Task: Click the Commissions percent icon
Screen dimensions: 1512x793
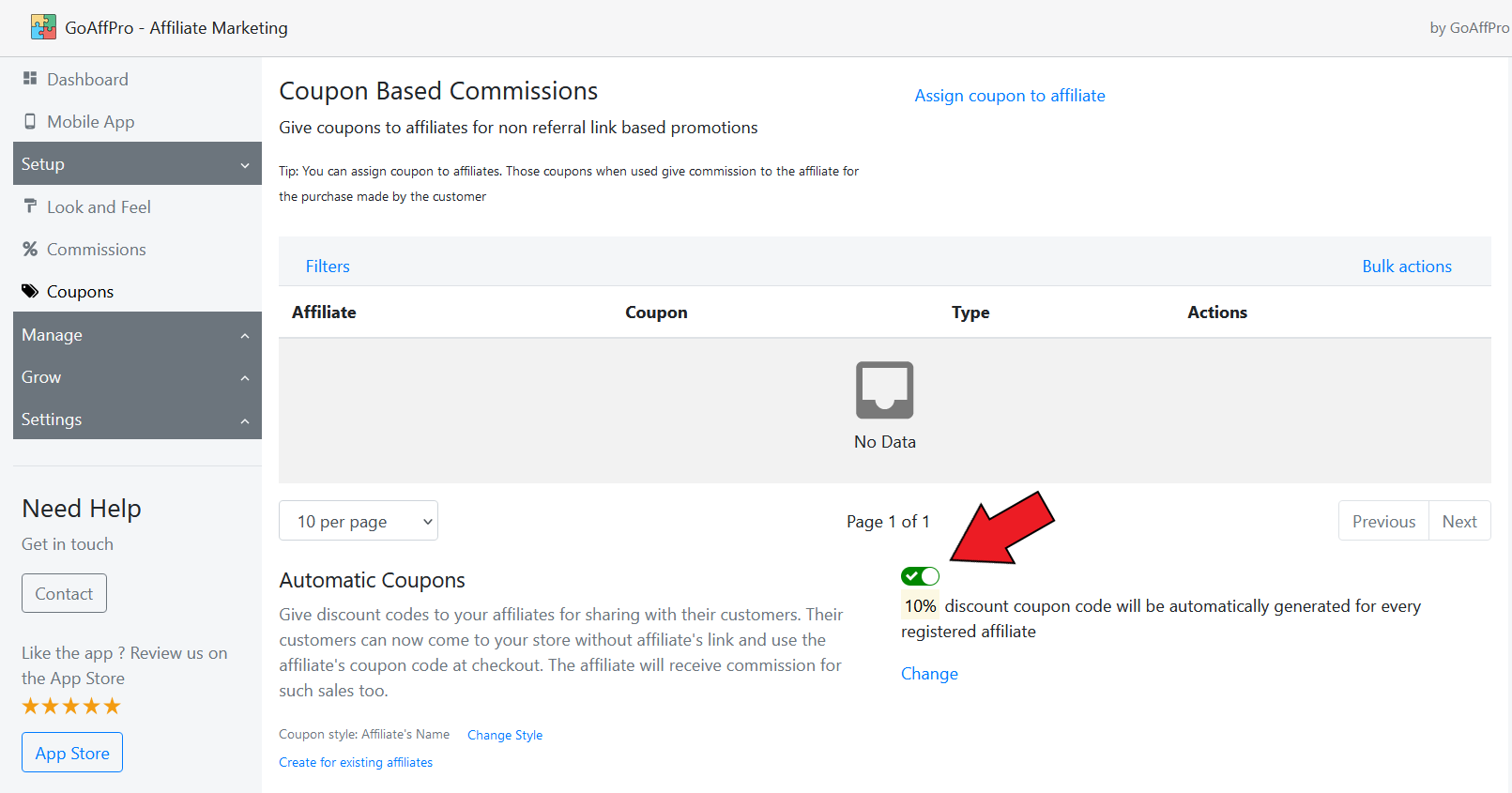Action: pyautogui.click(x=30, y=249)
